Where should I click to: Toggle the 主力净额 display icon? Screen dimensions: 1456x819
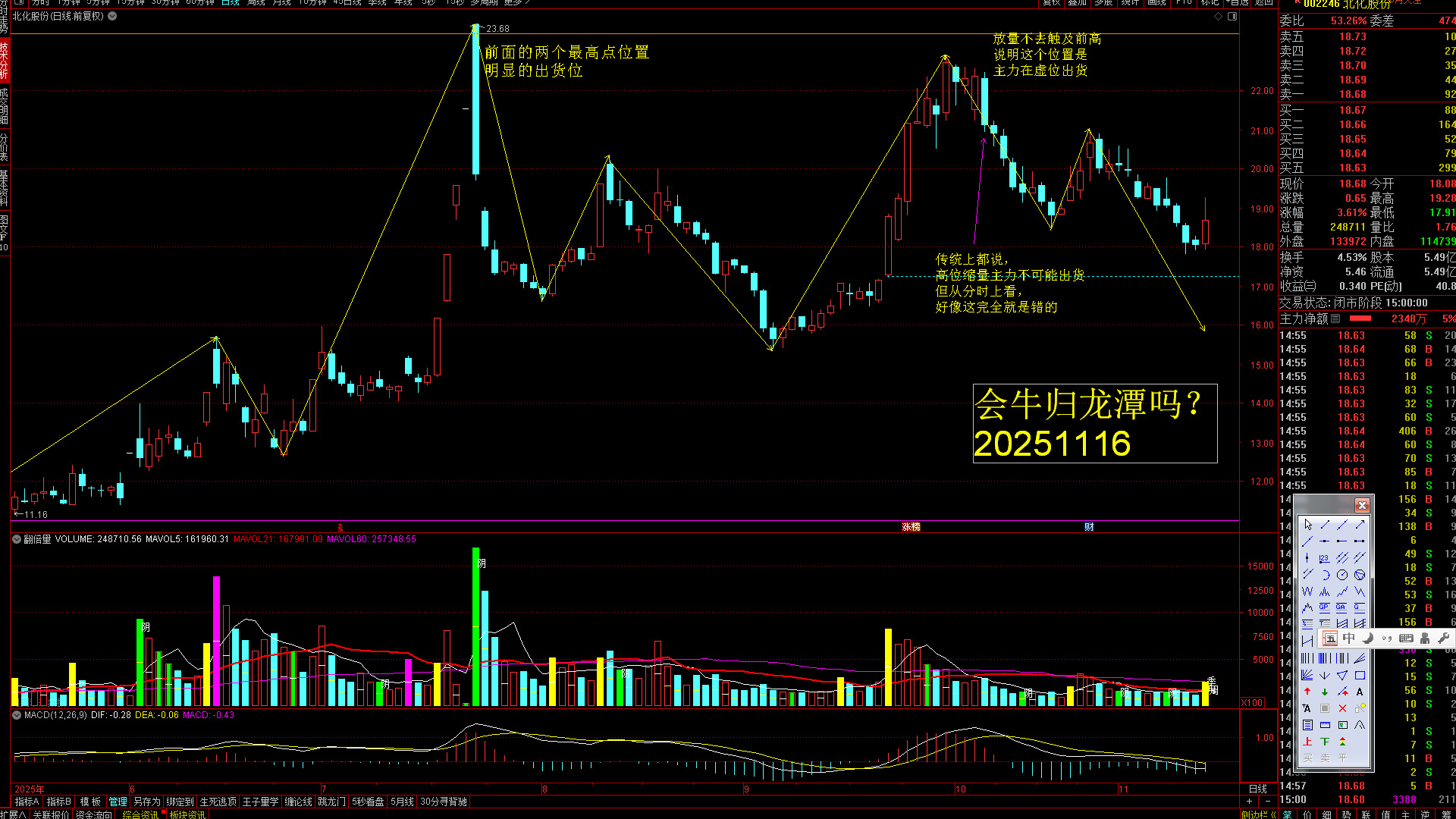(x=1336, y=319)
